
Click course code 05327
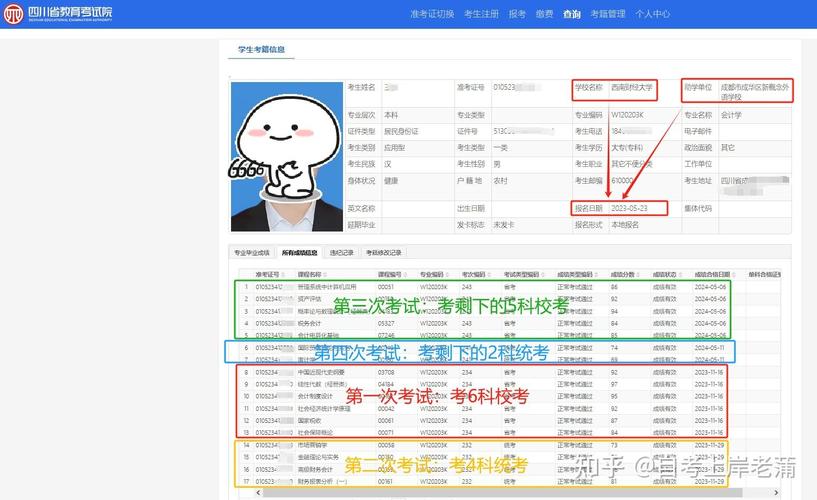[386, 323]
